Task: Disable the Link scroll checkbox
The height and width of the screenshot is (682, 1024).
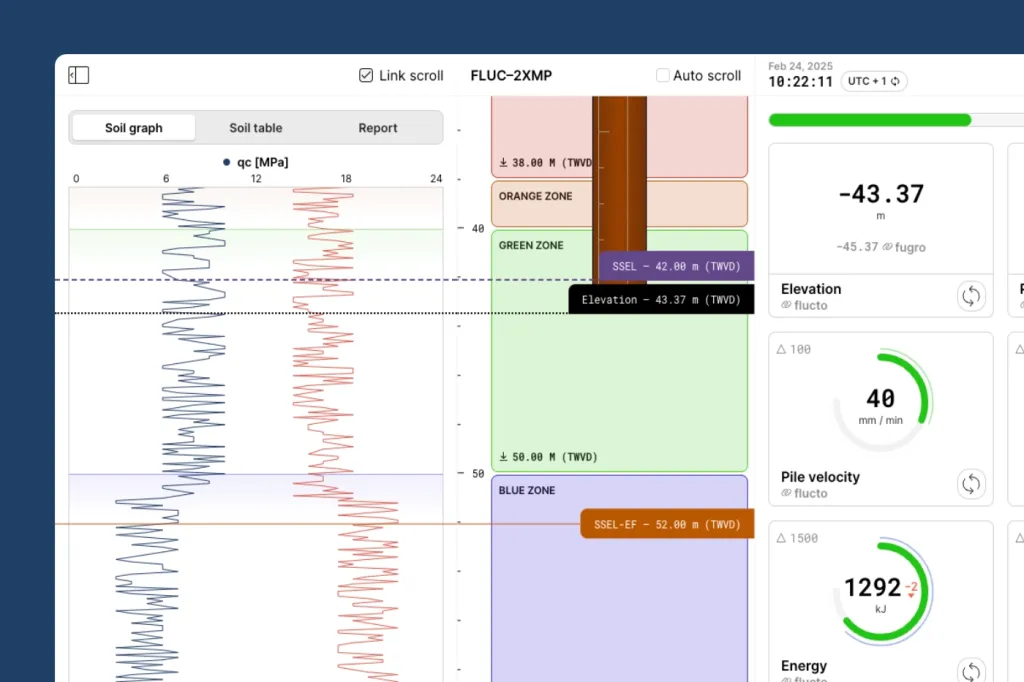Action: pos(366,75)
